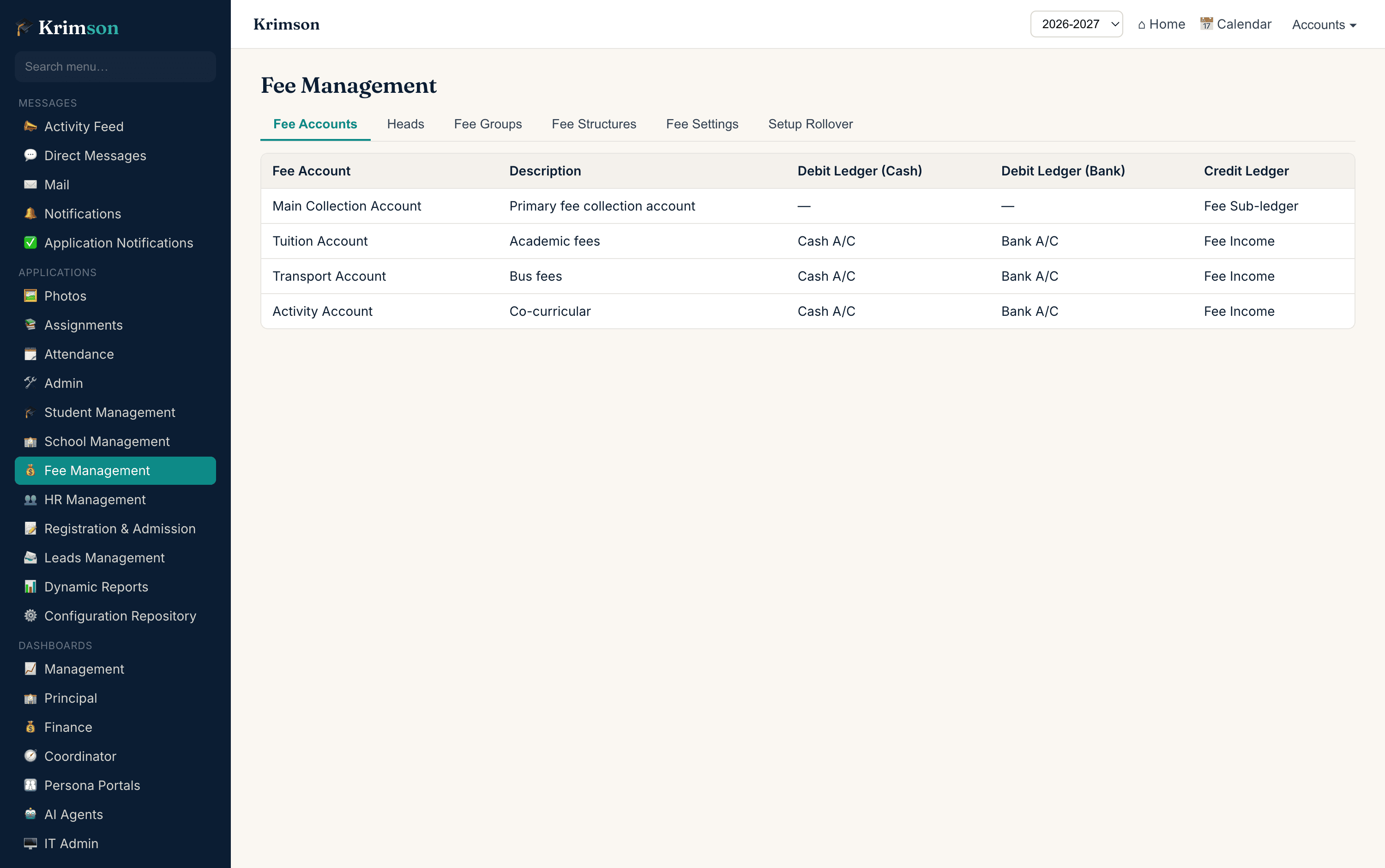Click the School Management building icon
1385x868 pixels.
click(x=30, y=441)
